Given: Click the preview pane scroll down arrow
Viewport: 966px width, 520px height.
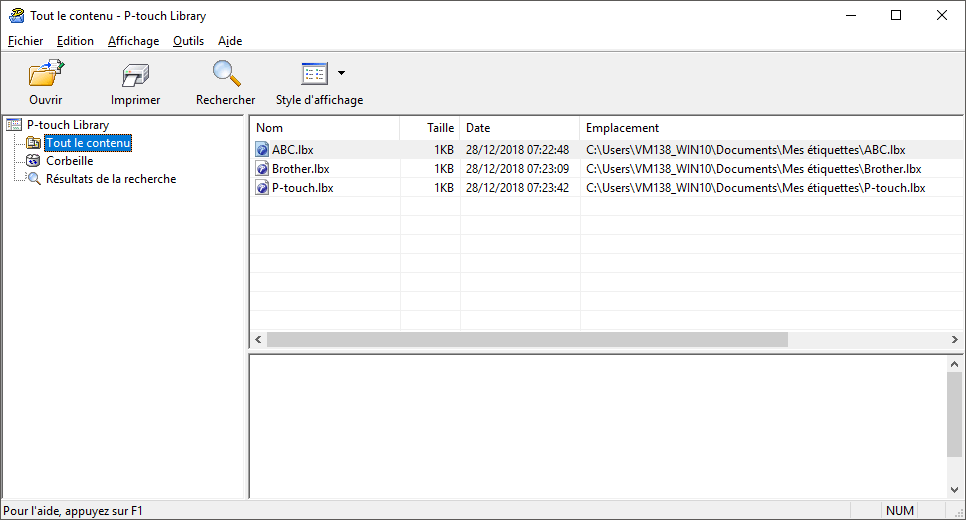Looking at the screenshot, I should coord(954,490).
